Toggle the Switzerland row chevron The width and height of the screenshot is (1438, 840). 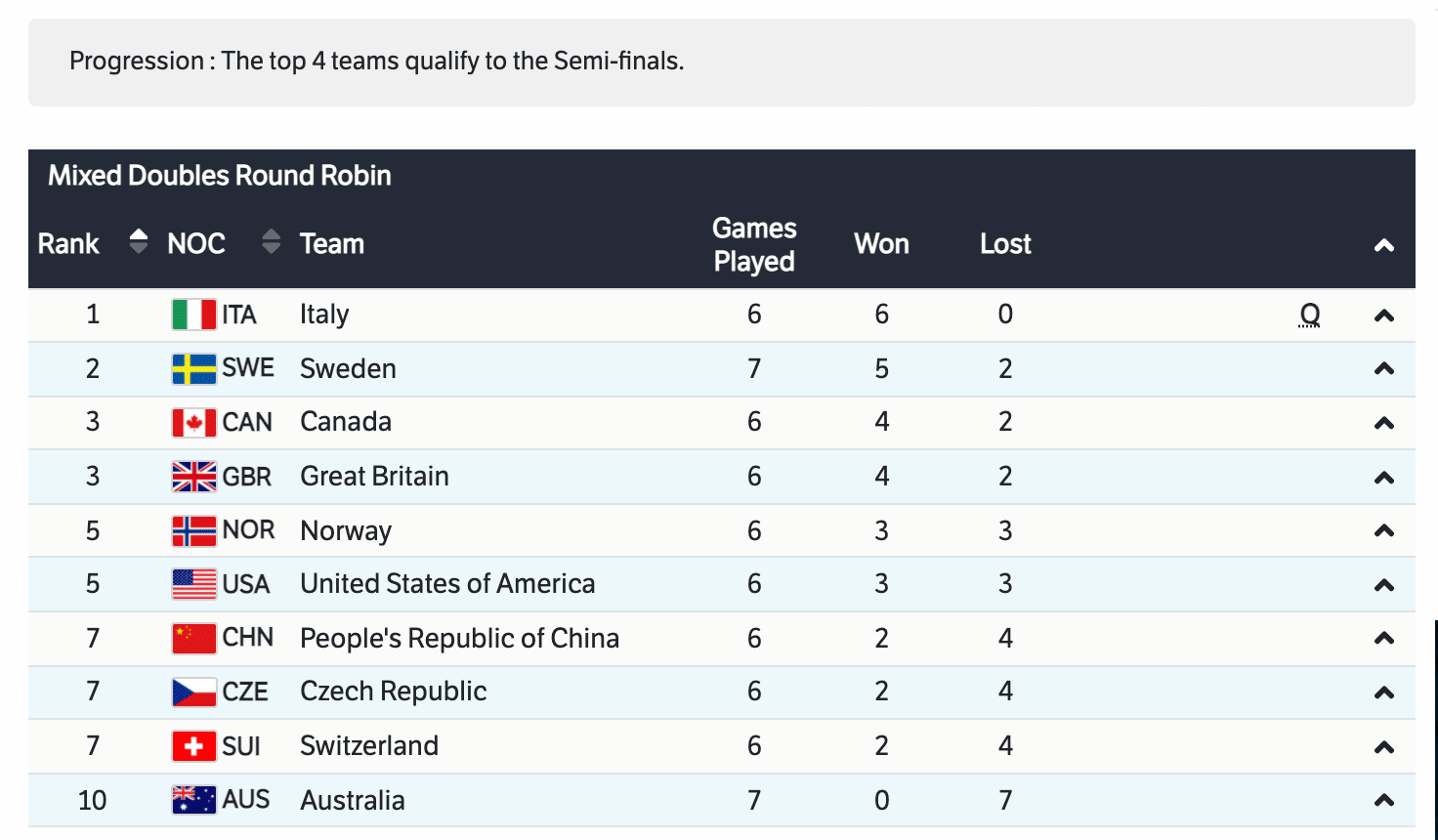pos(1383,747)
